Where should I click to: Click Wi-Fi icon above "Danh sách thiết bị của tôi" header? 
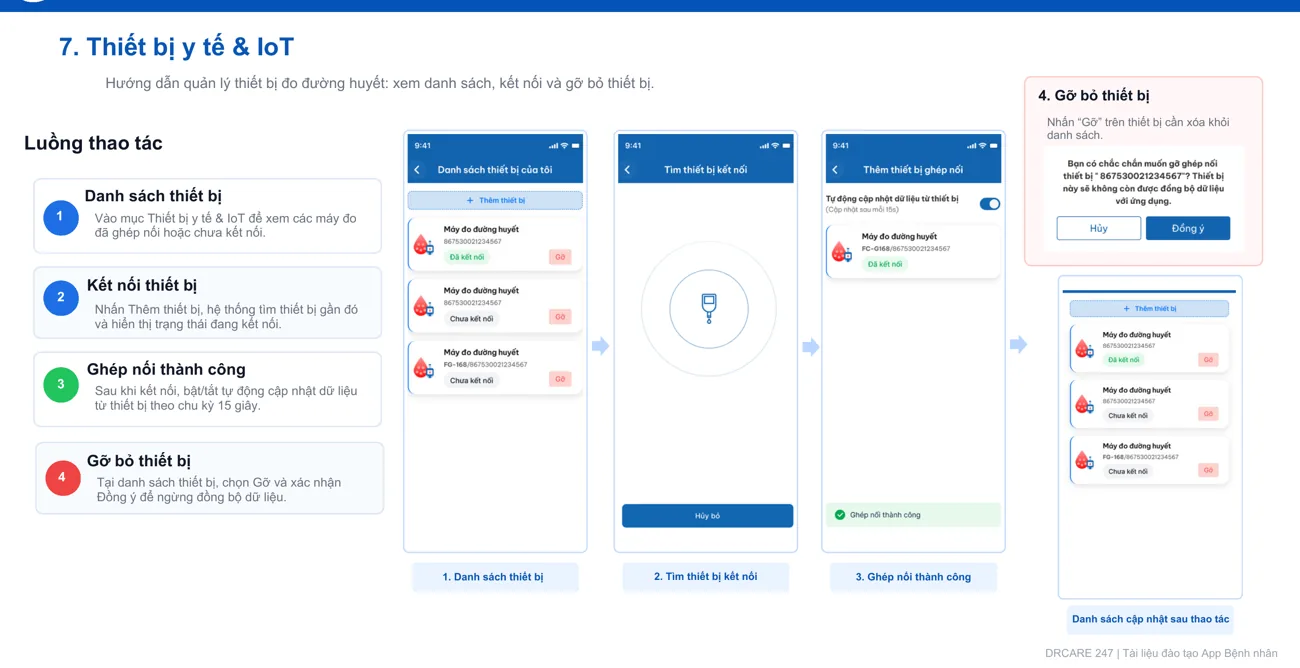[564, 146]
